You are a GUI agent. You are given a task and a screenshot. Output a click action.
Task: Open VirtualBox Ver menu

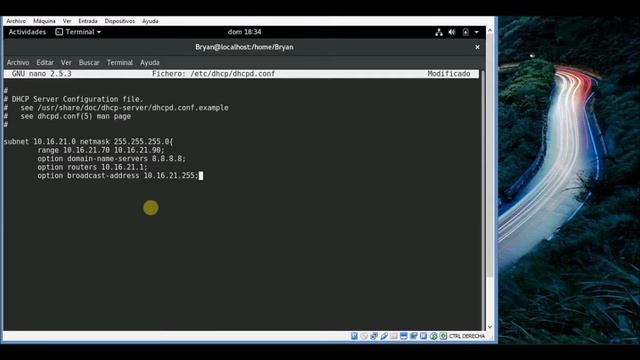pyautogui.click(x=67, y=21)
